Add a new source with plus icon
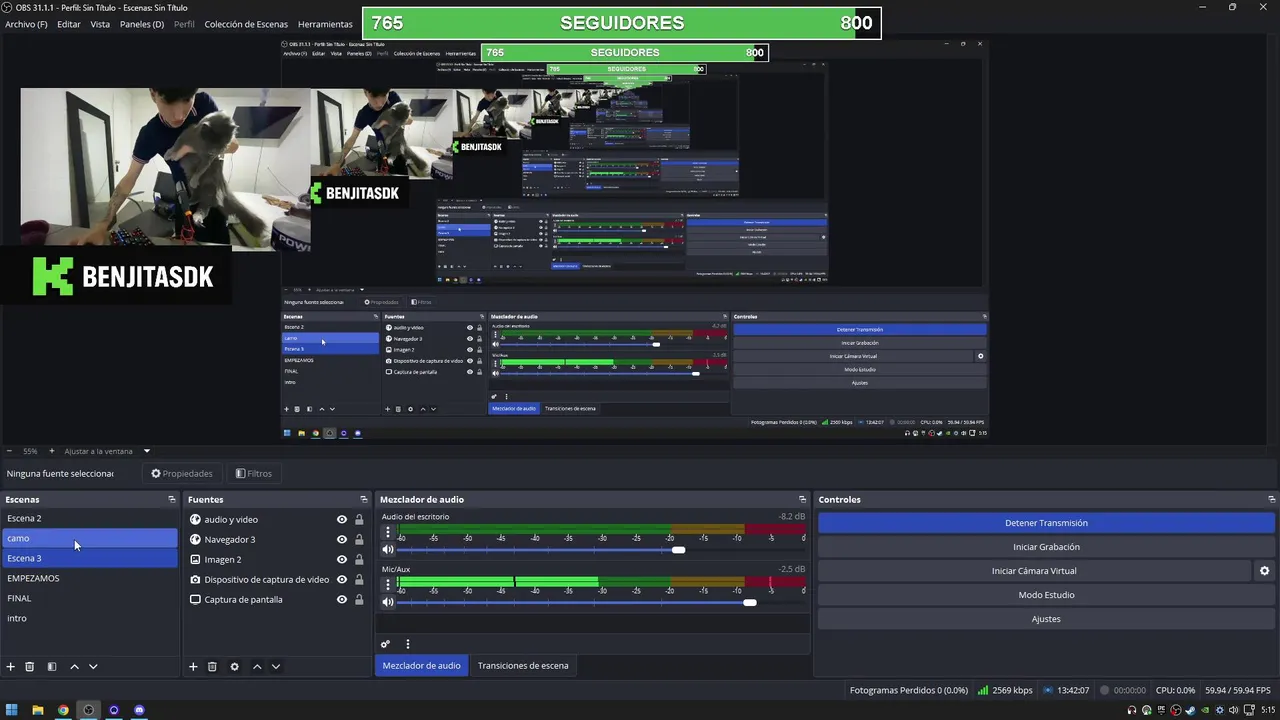 pos(193,667)
